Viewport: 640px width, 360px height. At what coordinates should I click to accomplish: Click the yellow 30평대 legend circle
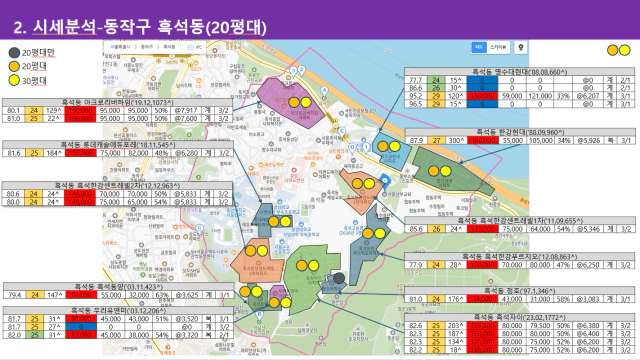(x=14, y=80)
